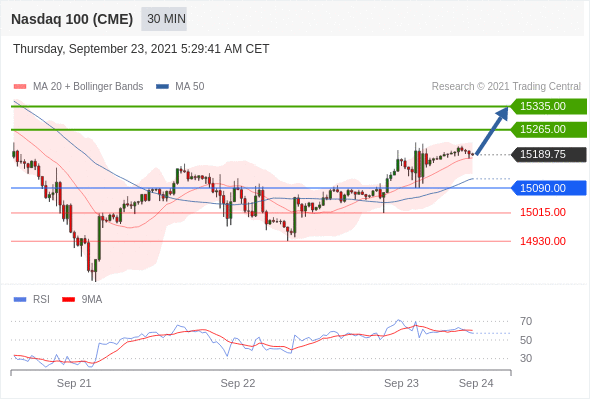Image resolution: width=590 pixels, height=400 pixels.
Task: Click the 30 MIN timeframe button
Action: coord(164,19)
